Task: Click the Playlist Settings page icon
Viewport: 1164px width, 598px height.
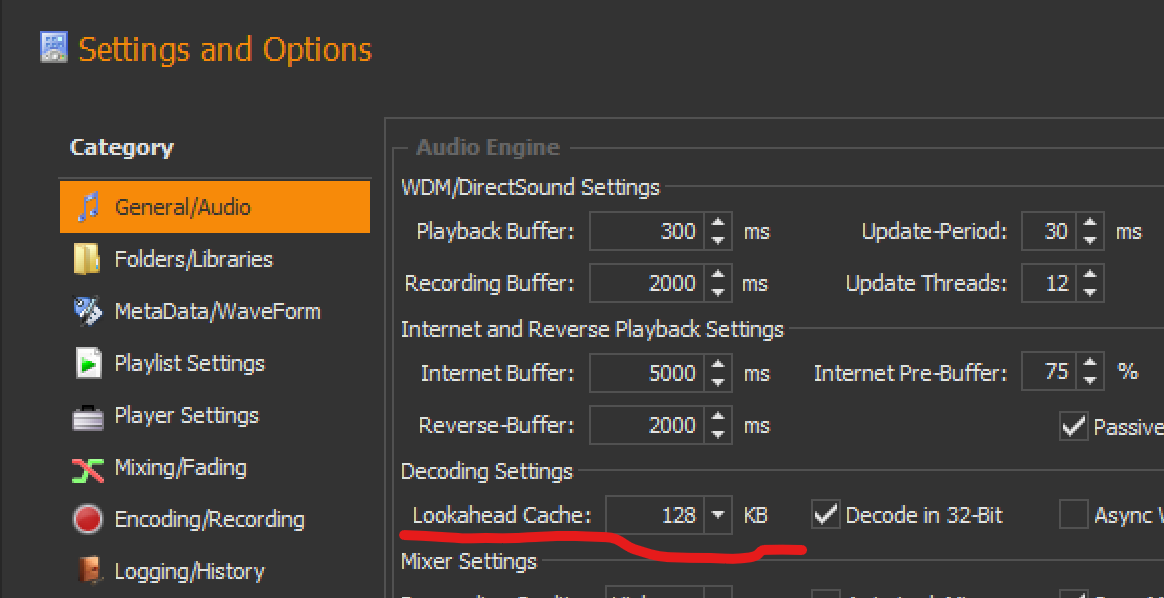Action: 88,363
